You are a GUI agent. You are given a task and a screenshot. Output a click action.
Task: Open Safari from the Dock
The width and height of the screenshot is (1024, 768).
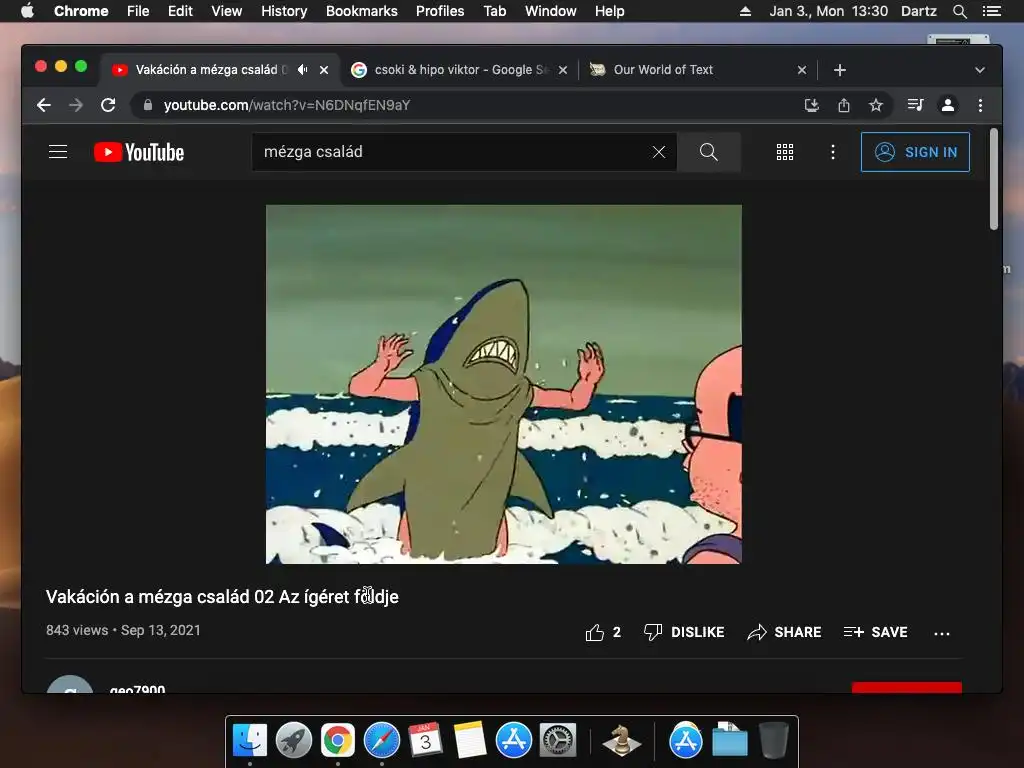[382, 740]
